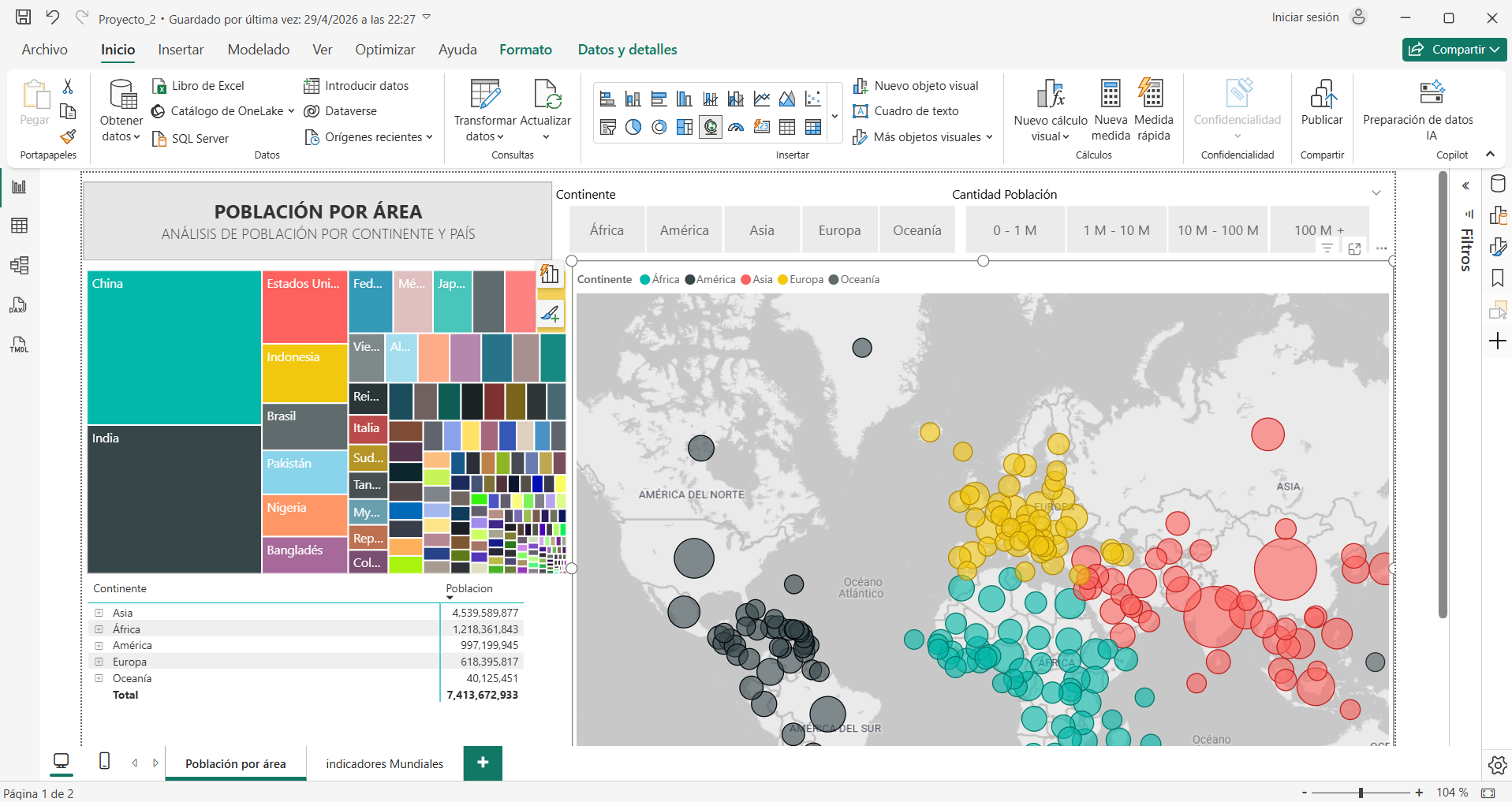Open the DAX query view icon

pos(19,305)
